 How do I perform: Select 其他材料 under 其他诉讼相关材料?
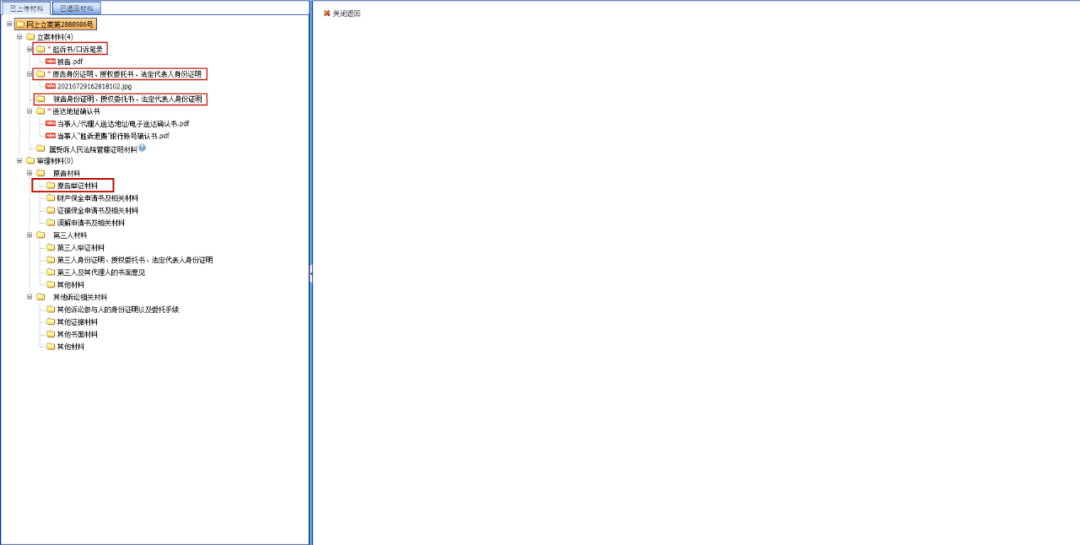[70, 347]
